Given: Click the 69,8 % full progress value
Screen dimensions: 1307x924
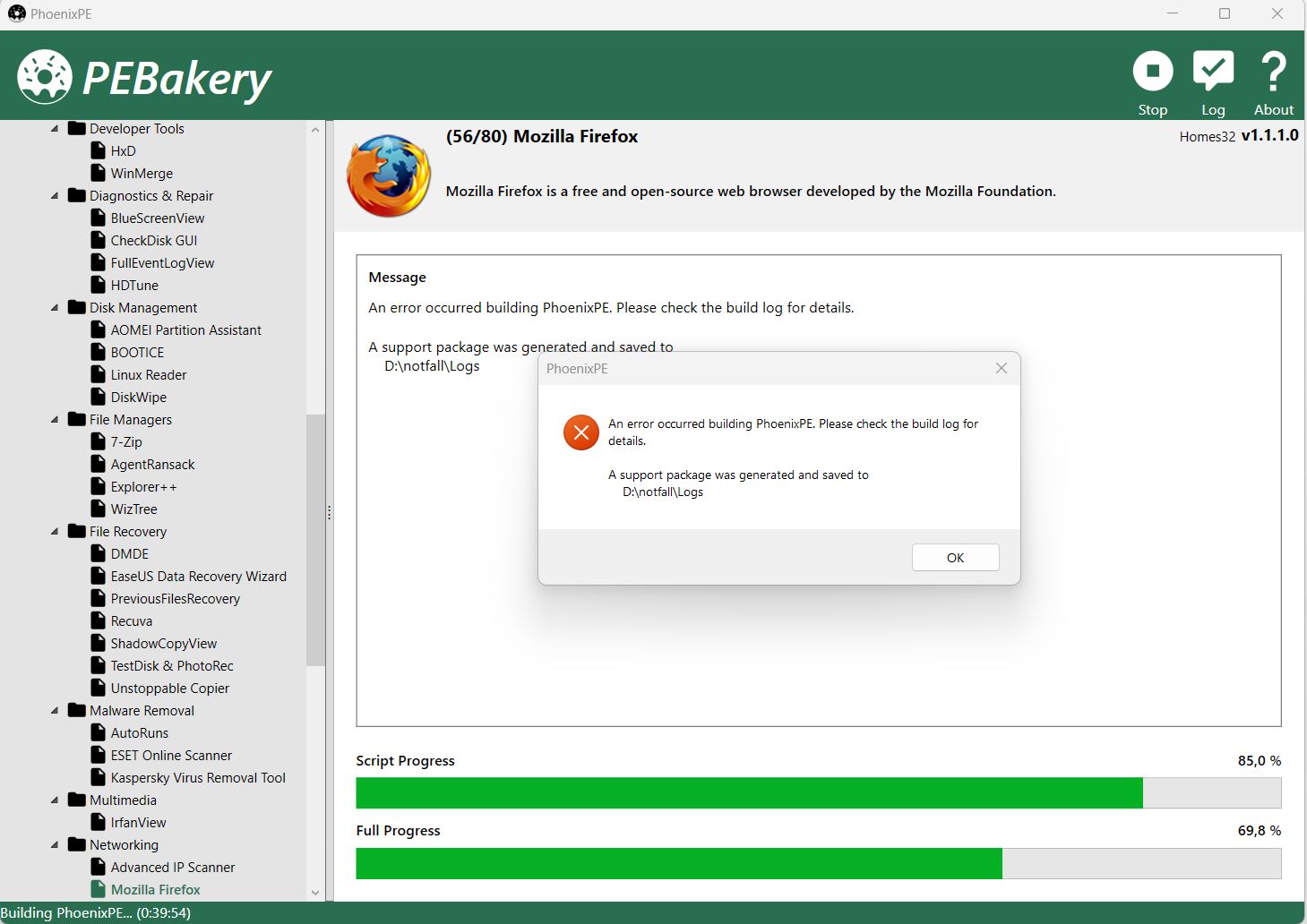Looking at the screenshot, I should (1260, 830).
